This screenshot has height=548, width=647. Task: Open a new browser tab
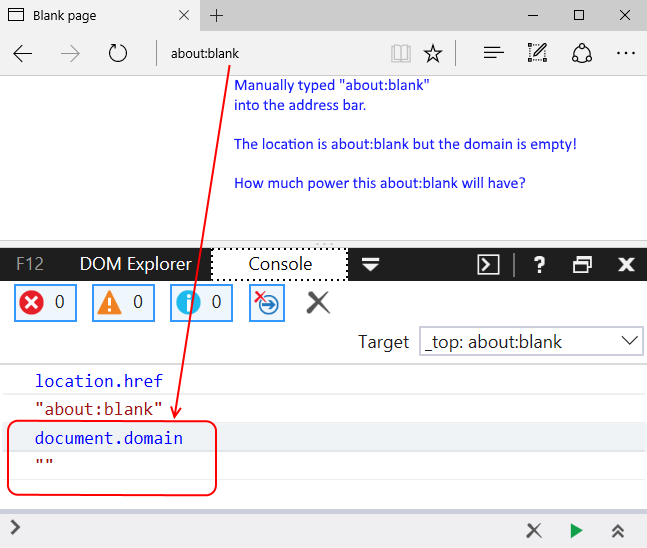click(x=217, y=15)
